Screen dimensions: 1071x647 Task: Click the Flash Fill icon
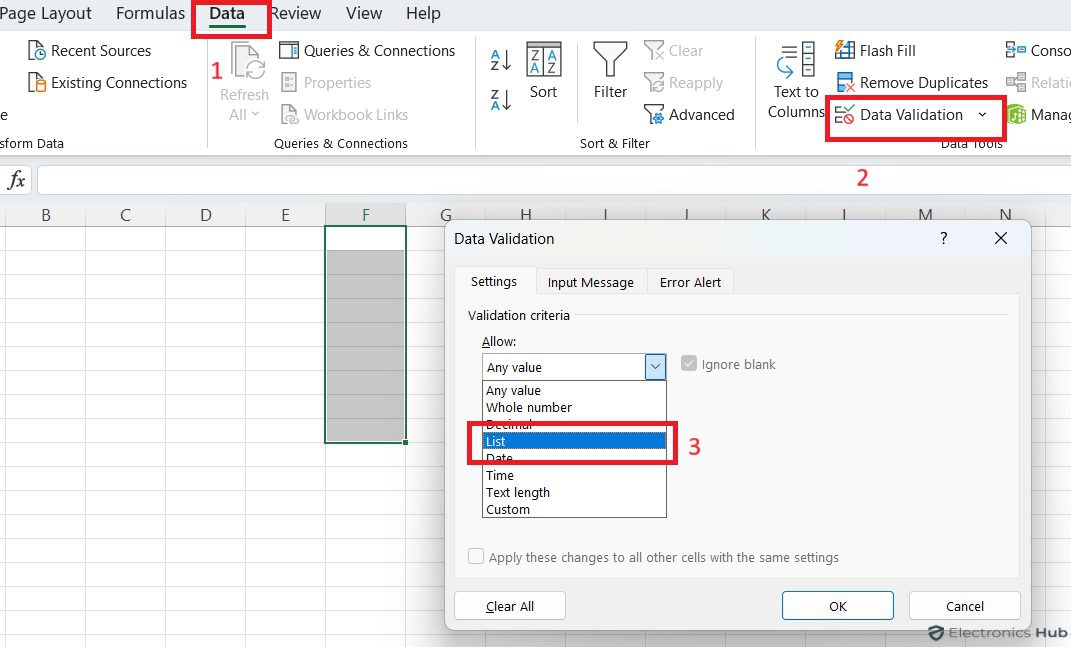pos(875,49)
